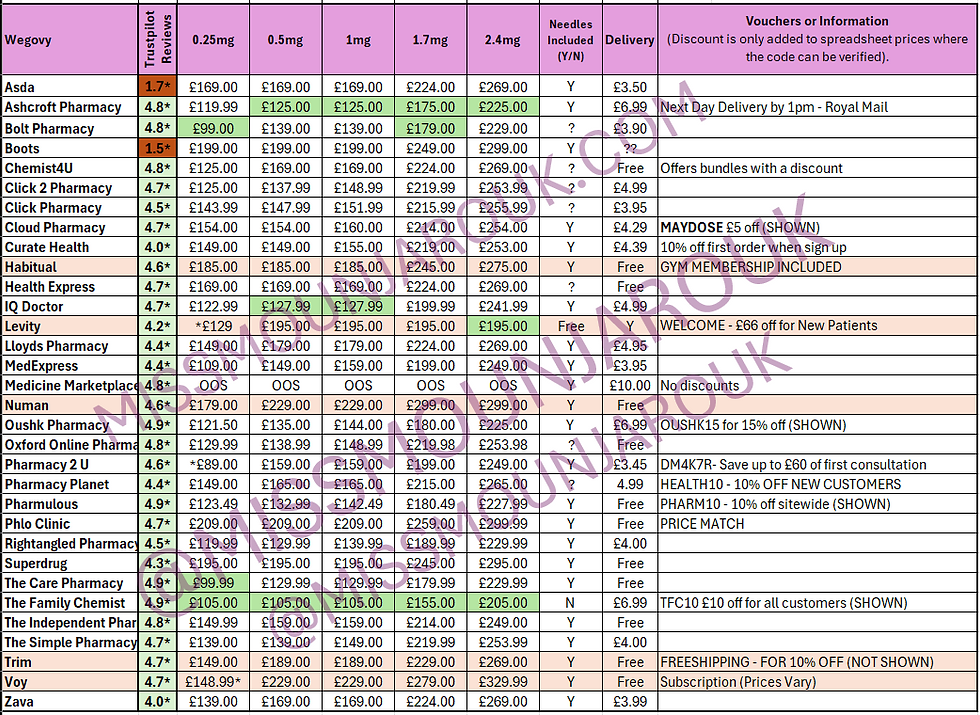980x715 pixels.
Task: Select Boots' 1.5* rating cell
Action: coord(158,148)
